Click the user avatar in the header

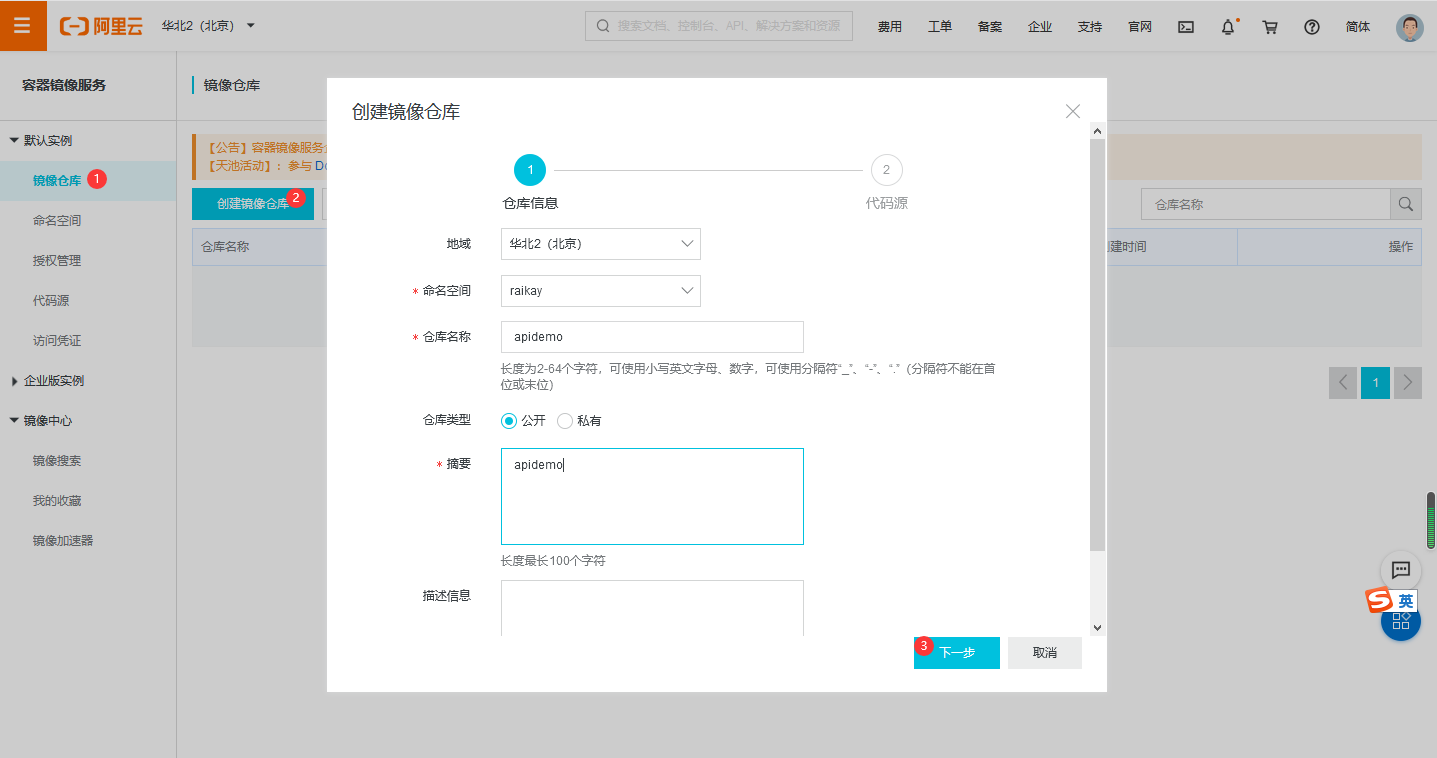pyautogui.click(x=1409, y=27)
